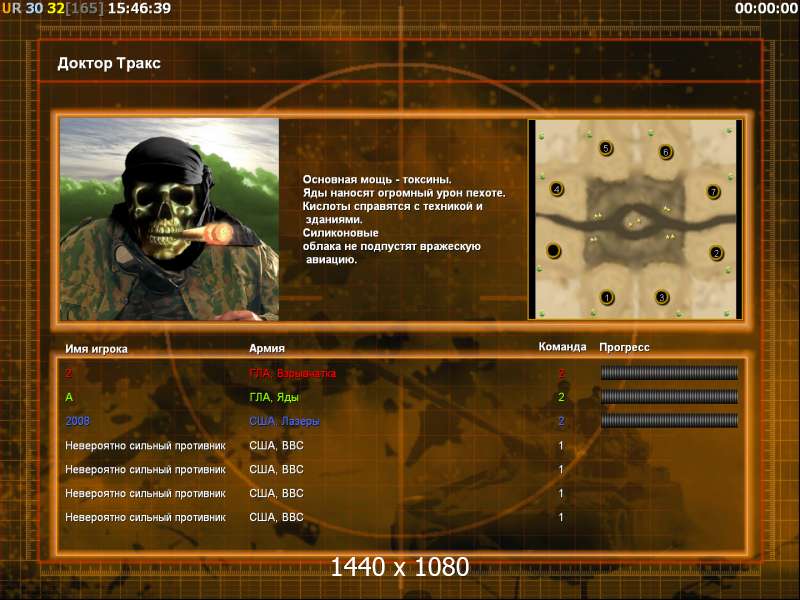The image size is (800, 600).
Task: Click the line "Кислоты справятся с техникой и"
Action: pos(392,206)
